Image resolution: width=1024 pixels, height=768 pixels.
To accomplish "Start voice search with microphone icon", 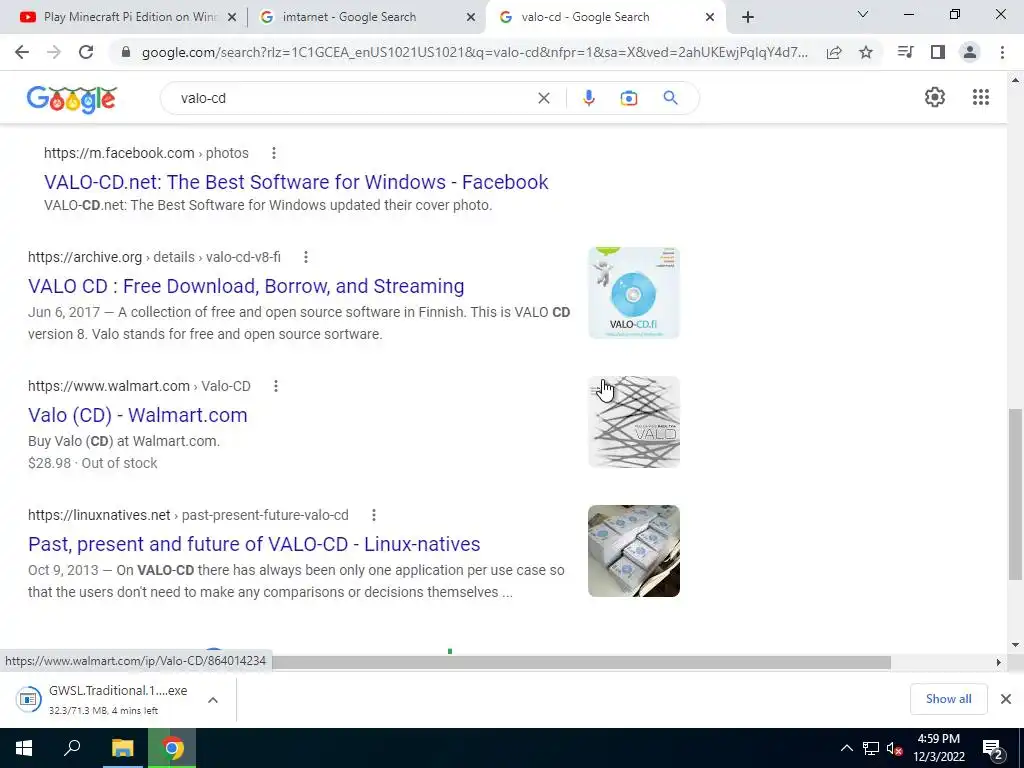I will tap(588, 98).
